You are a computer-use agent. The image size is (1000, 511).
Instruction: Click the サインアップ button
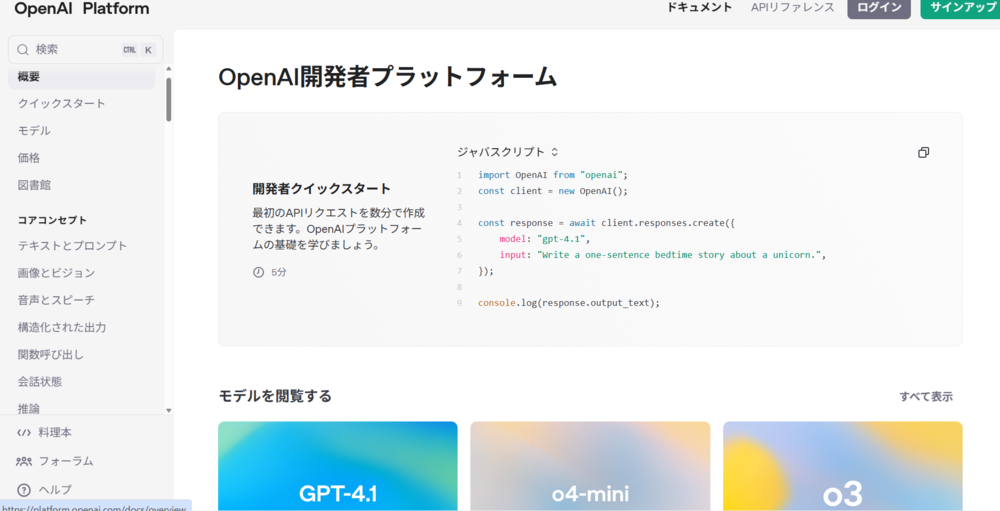(960, 8)
